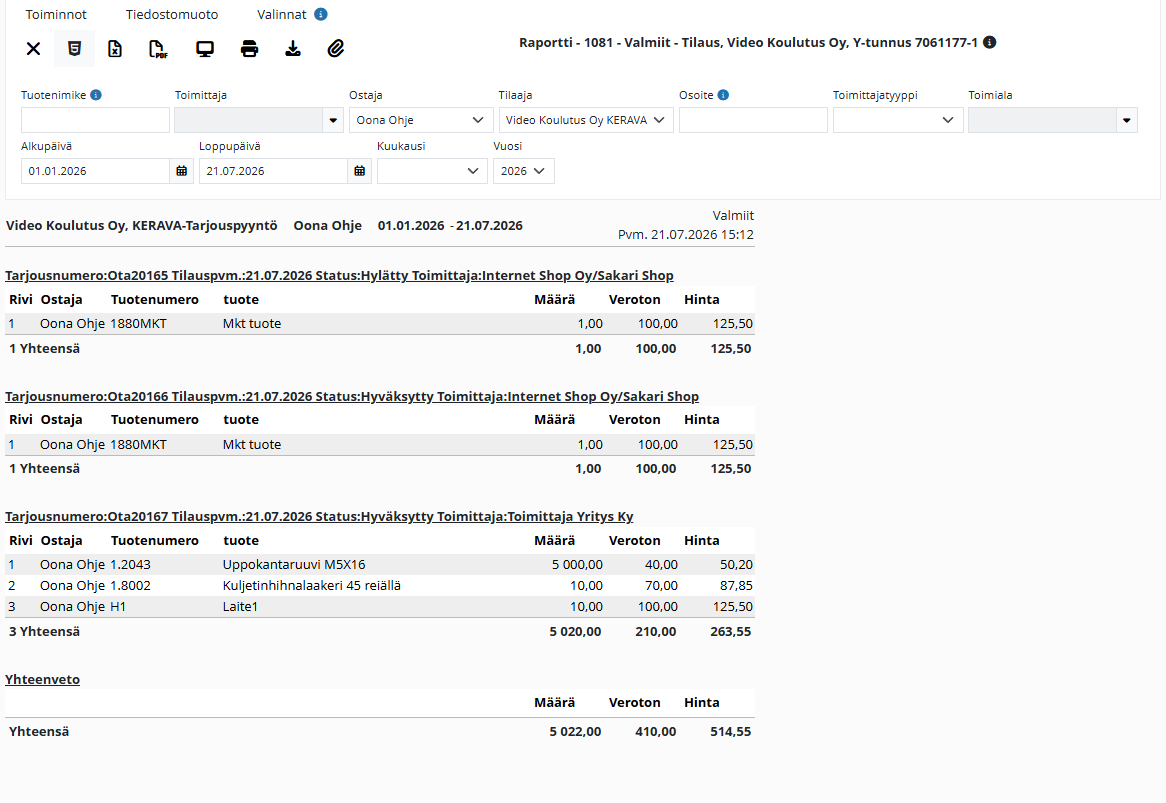Click the Loppupäivä date field 21.07.2026
Viewport: 1166px width, 803px height.
point(273,171)
